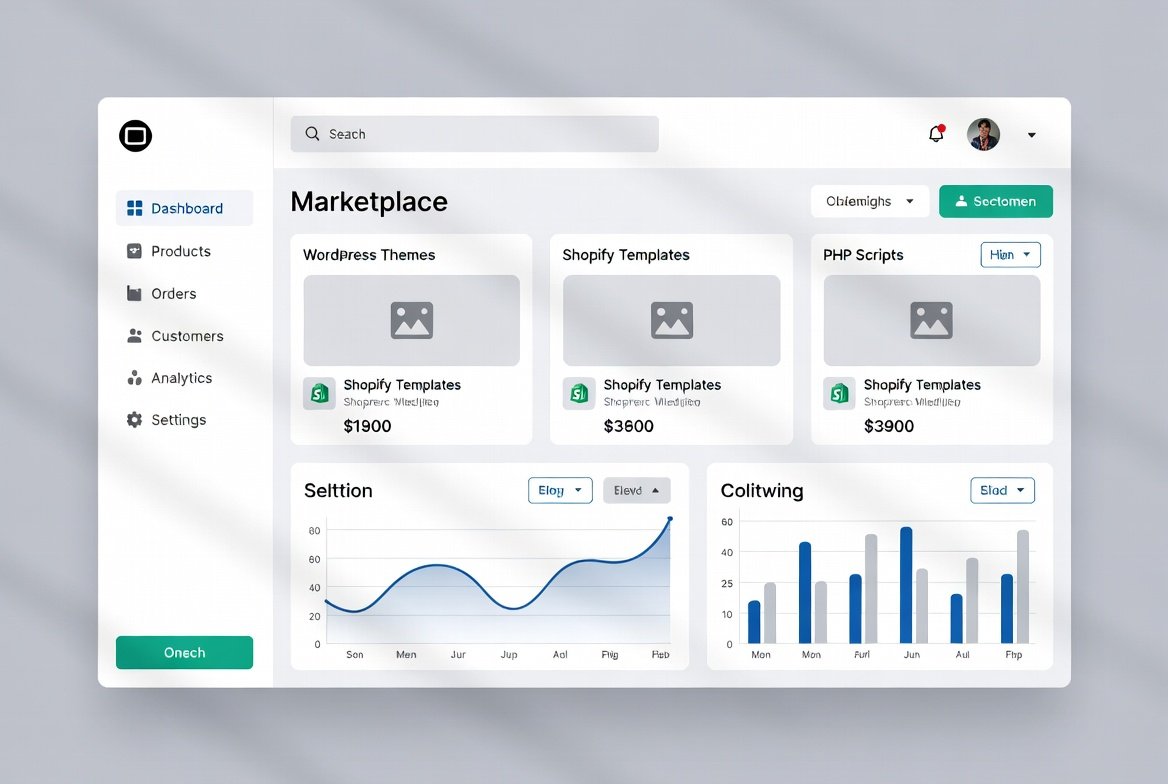
Task: Select Customers in the sidebar menu
Action: 184,336
